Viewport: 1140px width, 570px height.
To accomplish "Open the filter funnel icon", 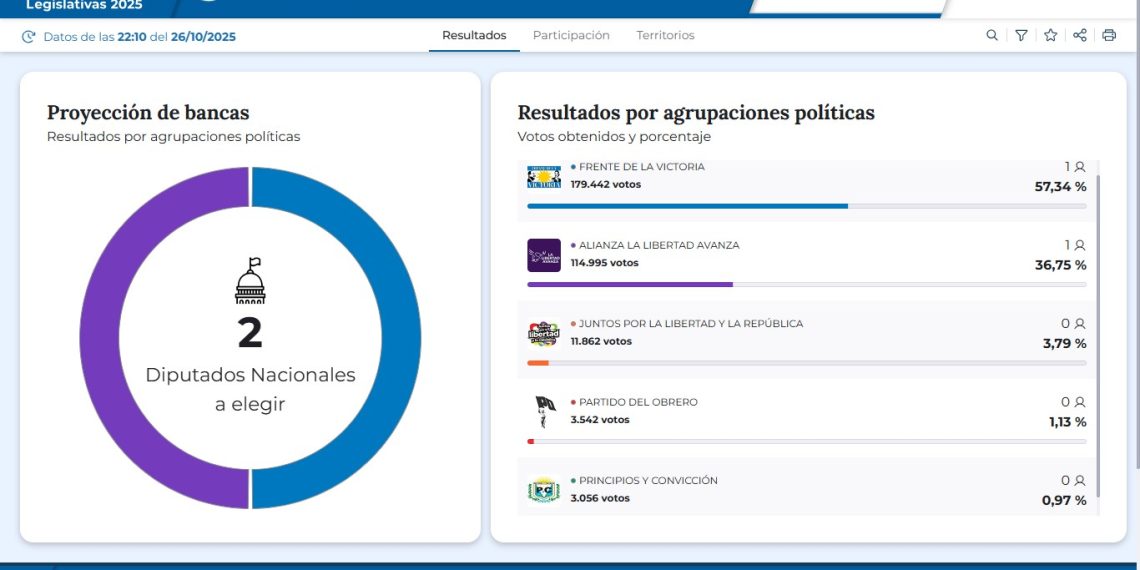I will 1021,35.
